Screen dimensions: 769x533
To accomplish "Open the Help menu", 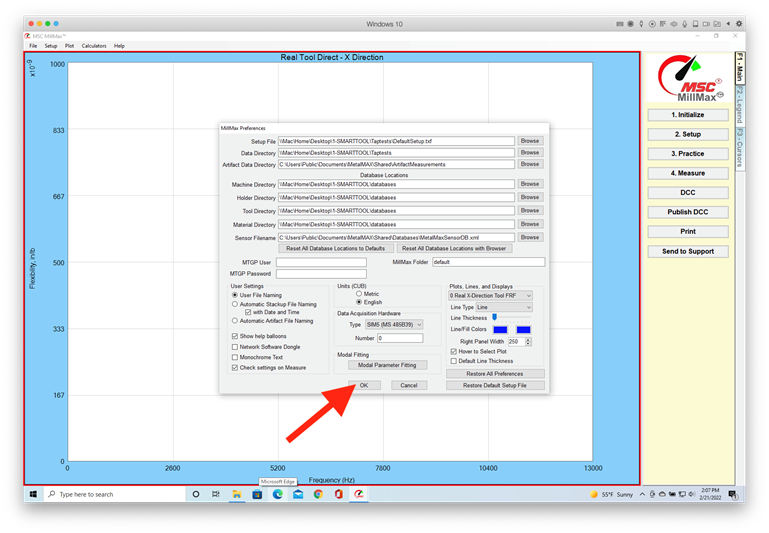I will point(119,46).
